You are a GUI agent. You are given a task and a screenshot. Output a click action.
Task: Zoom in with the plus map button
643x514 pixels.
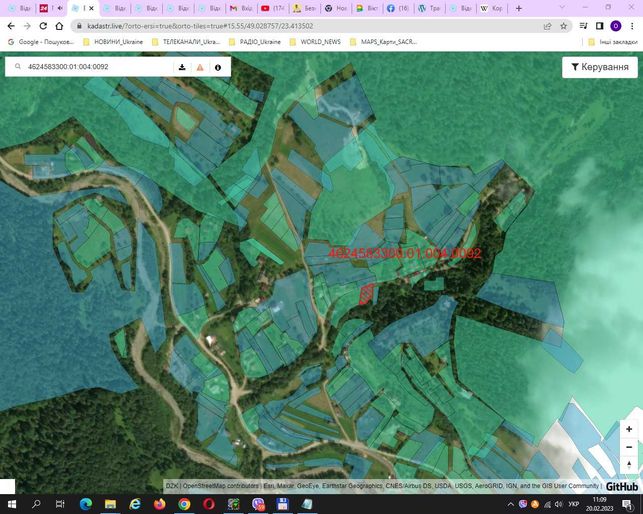coord(629,429)
